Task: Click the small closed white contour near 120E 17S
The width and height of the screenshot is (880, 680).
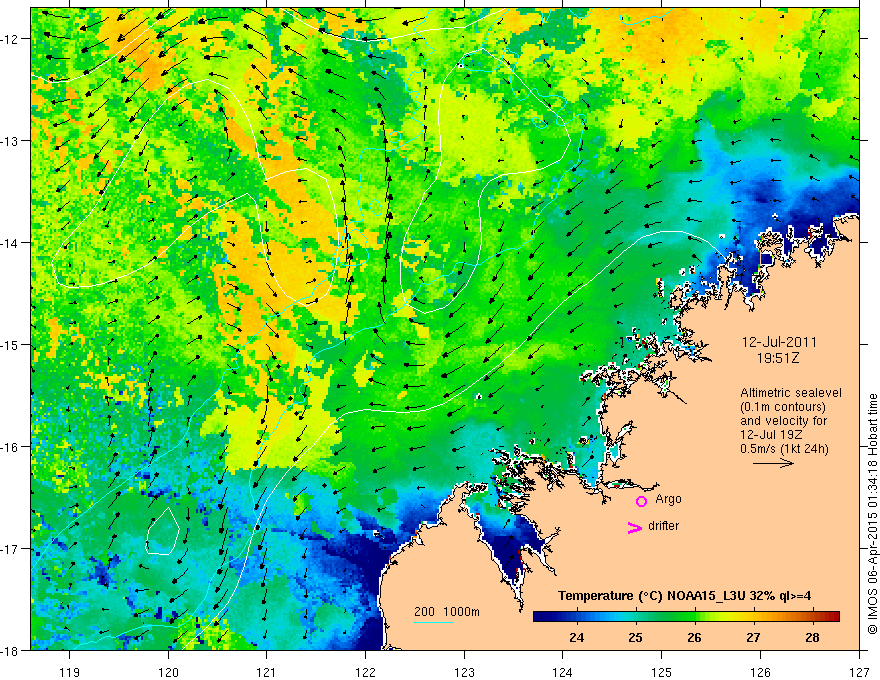Action: coord(163,531)
